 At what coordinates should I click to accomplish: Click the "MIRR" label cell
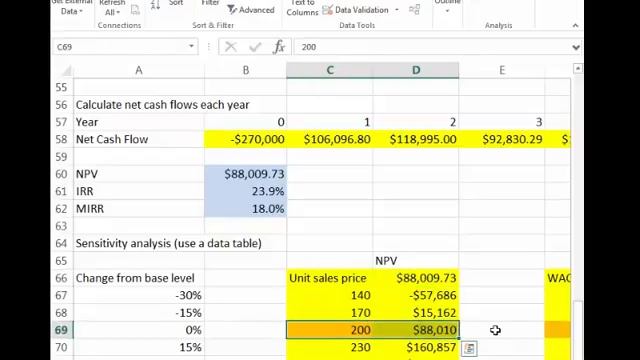(139, 209)
